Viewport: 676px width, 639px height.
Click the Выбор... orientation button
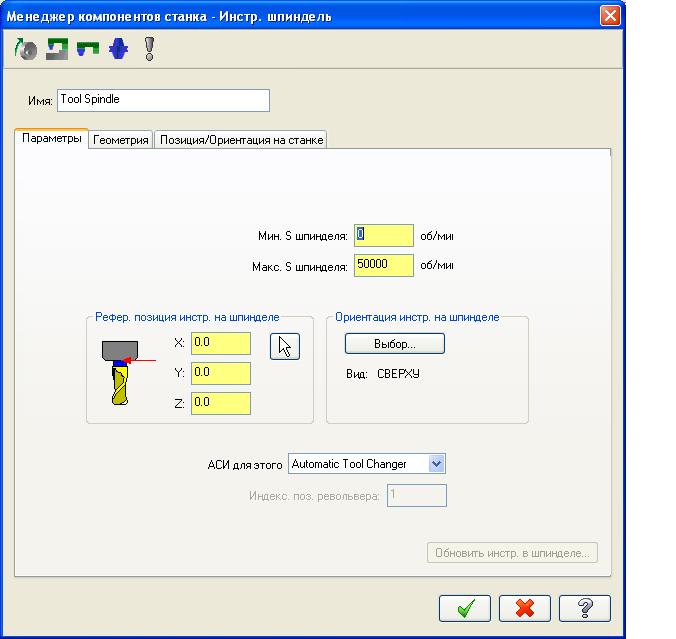[394, 344]
